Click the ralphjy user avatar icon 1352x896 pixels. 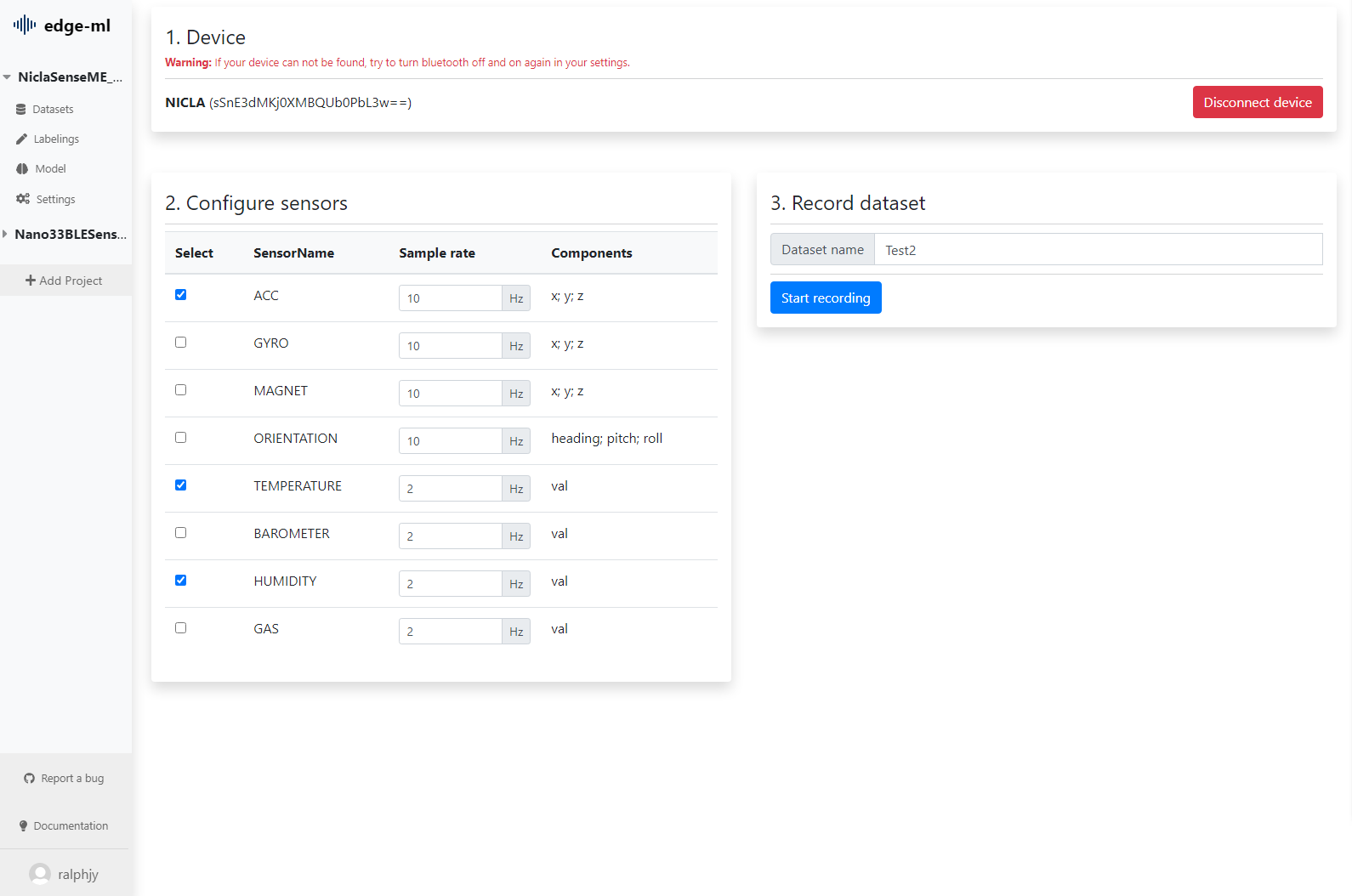pyautogui.click(x=40, y=874)
